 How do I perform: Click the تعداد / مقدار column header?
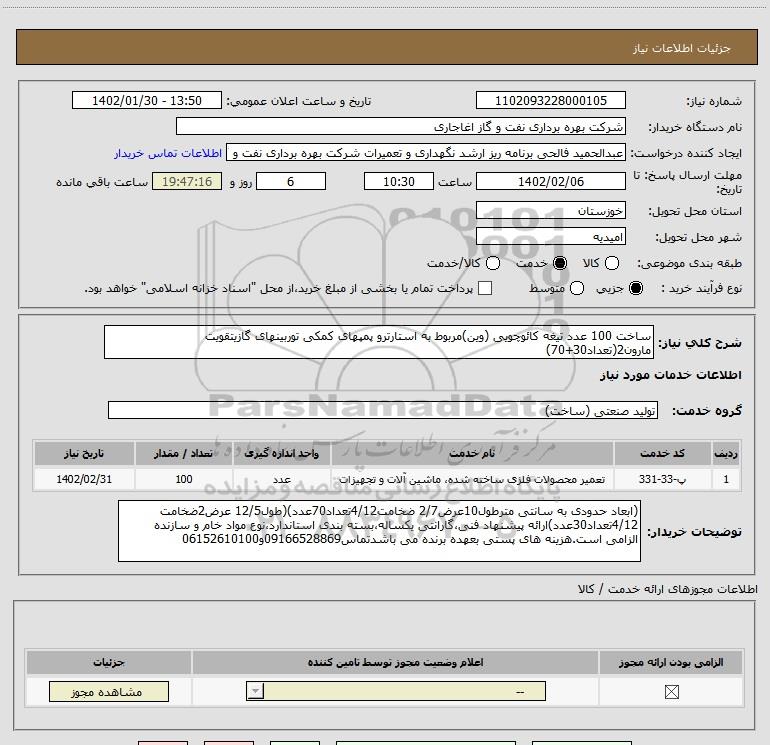pos(183,453)
